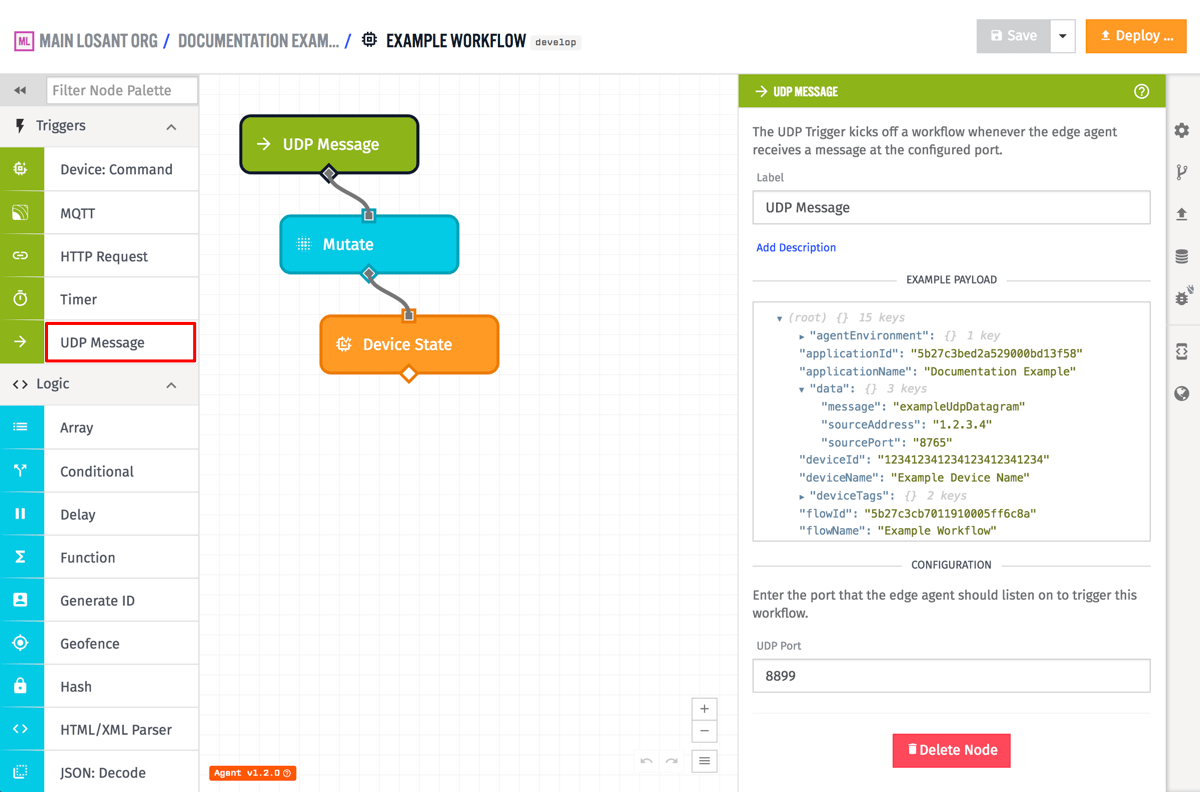Click the "flowName" payload row
The height and width of the screenshot is (792, 1200).
898,531
